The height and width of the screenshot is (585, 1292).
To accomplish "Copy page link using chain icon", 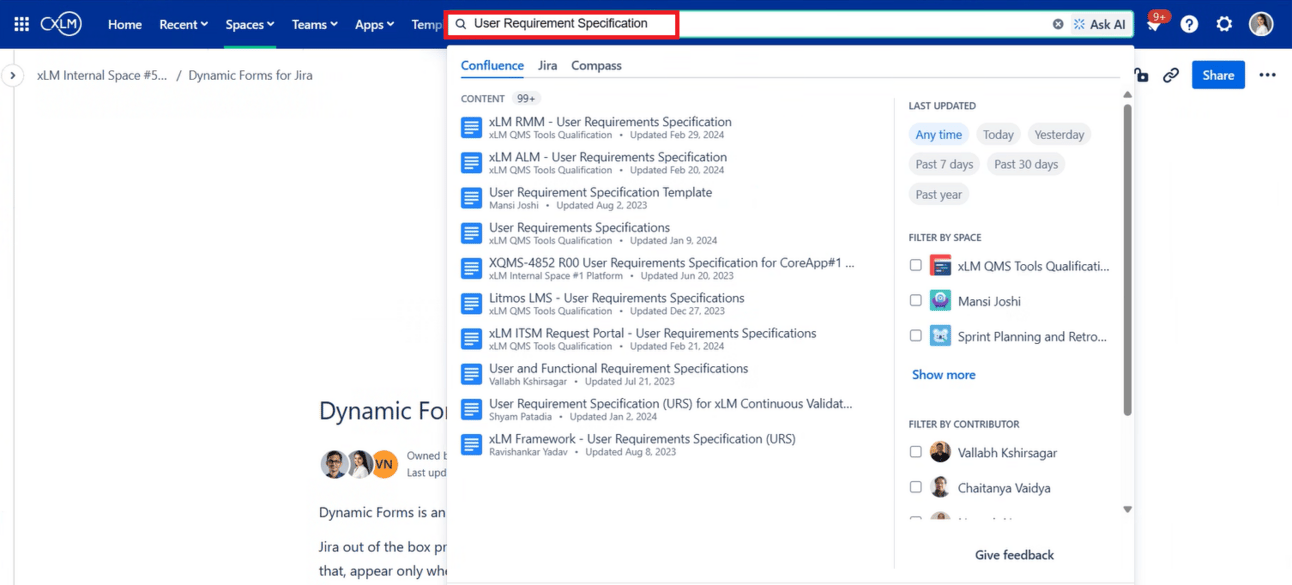I will [x=1171, y=75].
